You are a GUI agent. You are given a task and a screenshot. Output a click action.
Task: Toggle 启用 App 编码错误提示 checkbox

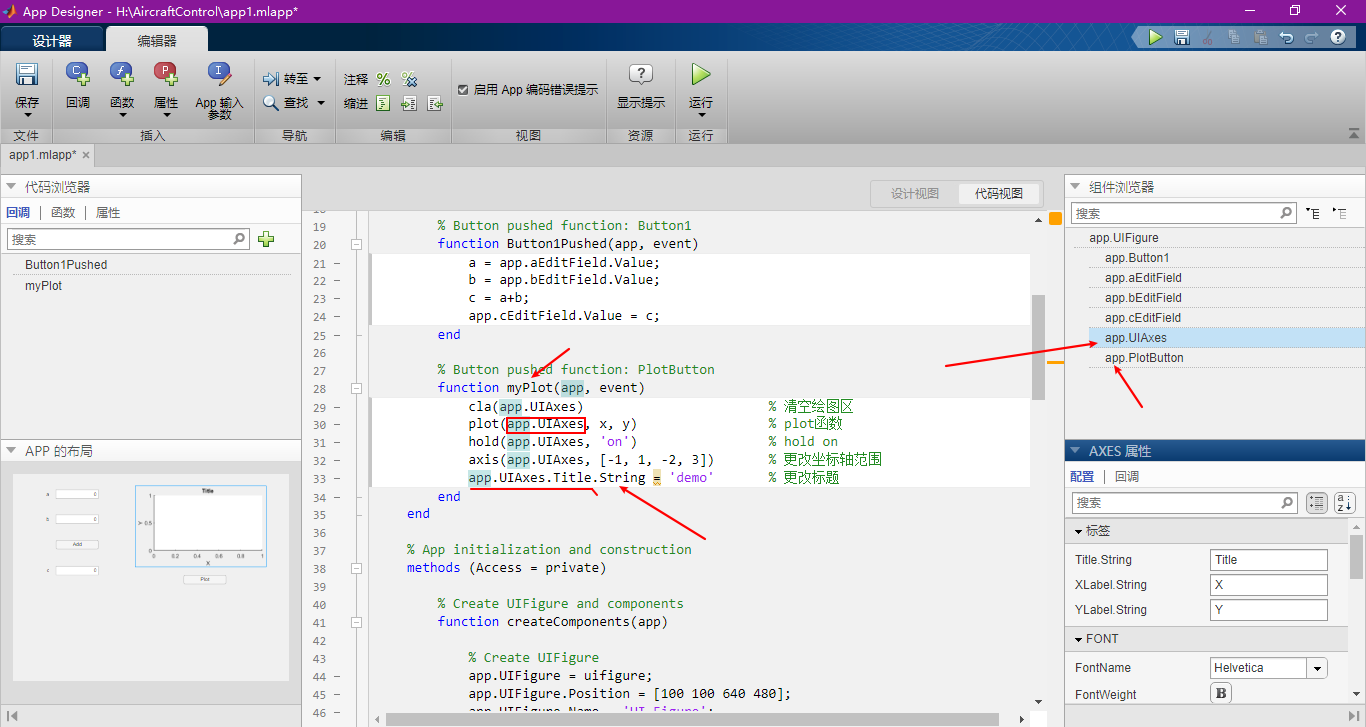point(463,88)
